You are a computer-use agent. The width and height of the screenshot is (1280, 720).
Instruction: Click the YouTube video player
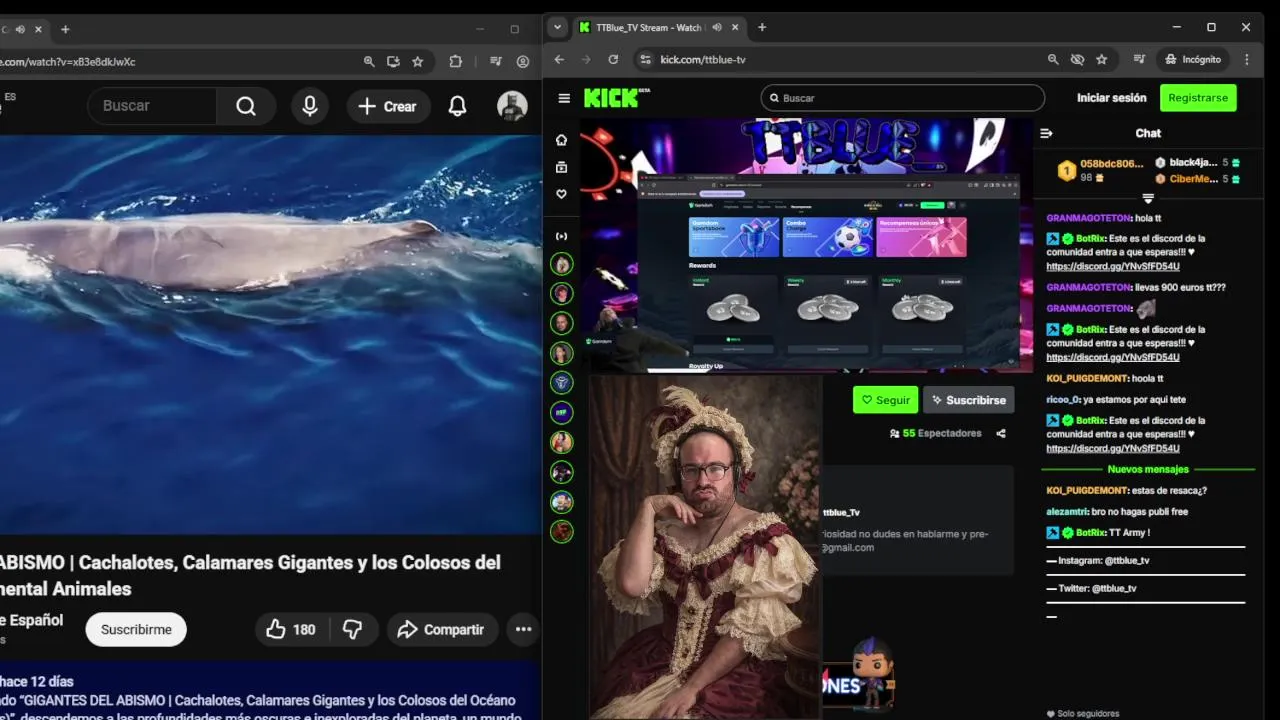[x=270, y=335]
